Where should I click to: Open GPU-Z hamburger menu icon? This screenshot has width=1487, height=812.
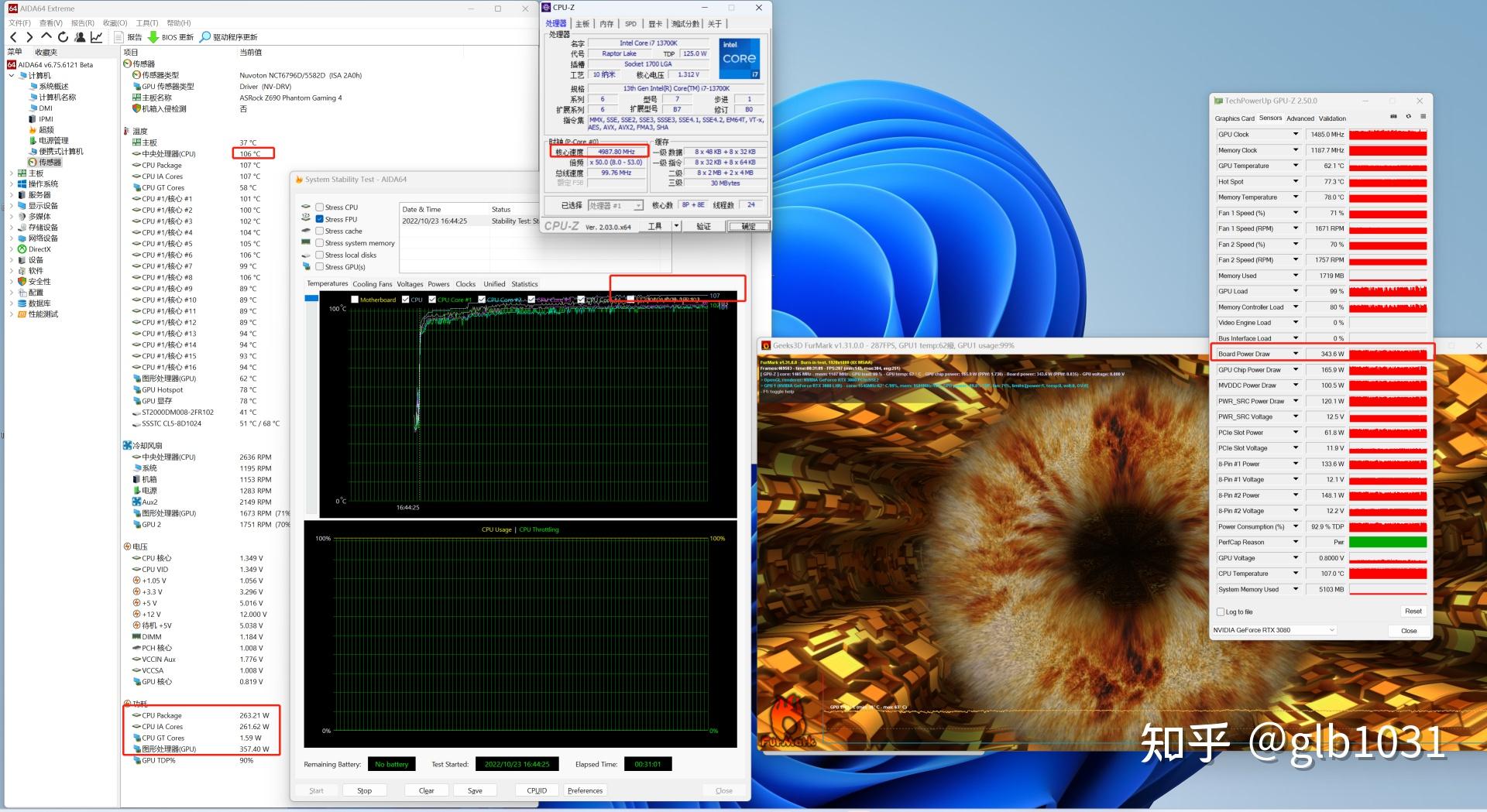click(1423, 117)
